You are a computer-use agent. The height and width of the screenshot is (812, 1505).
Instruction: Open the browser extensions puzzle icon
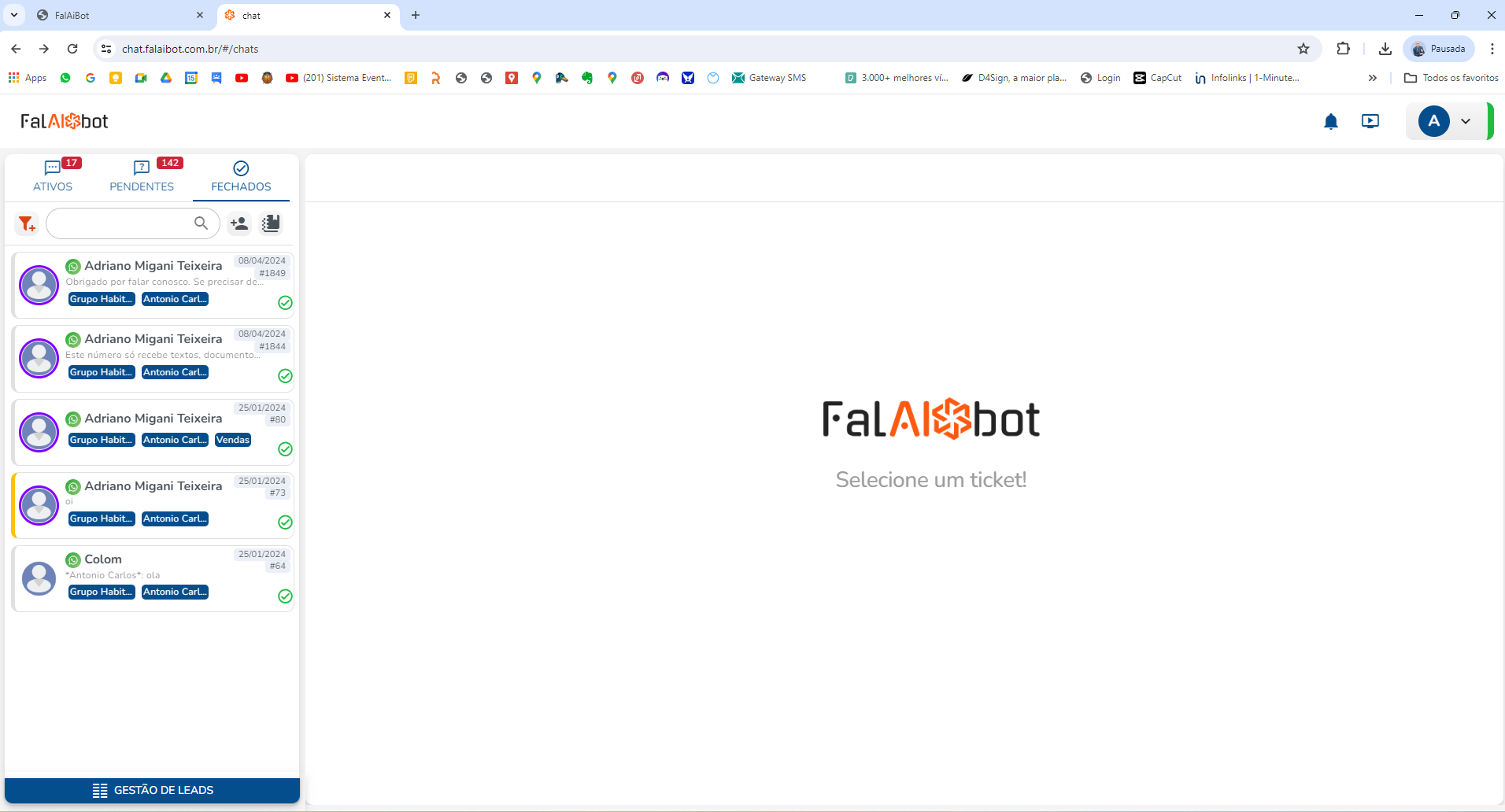coord(1343,49)
